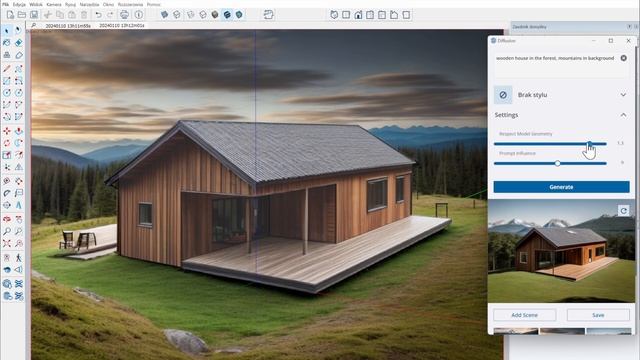The image size is (640, 360).
Task: Switch to Shaded face style
Action: pos(215,15)
